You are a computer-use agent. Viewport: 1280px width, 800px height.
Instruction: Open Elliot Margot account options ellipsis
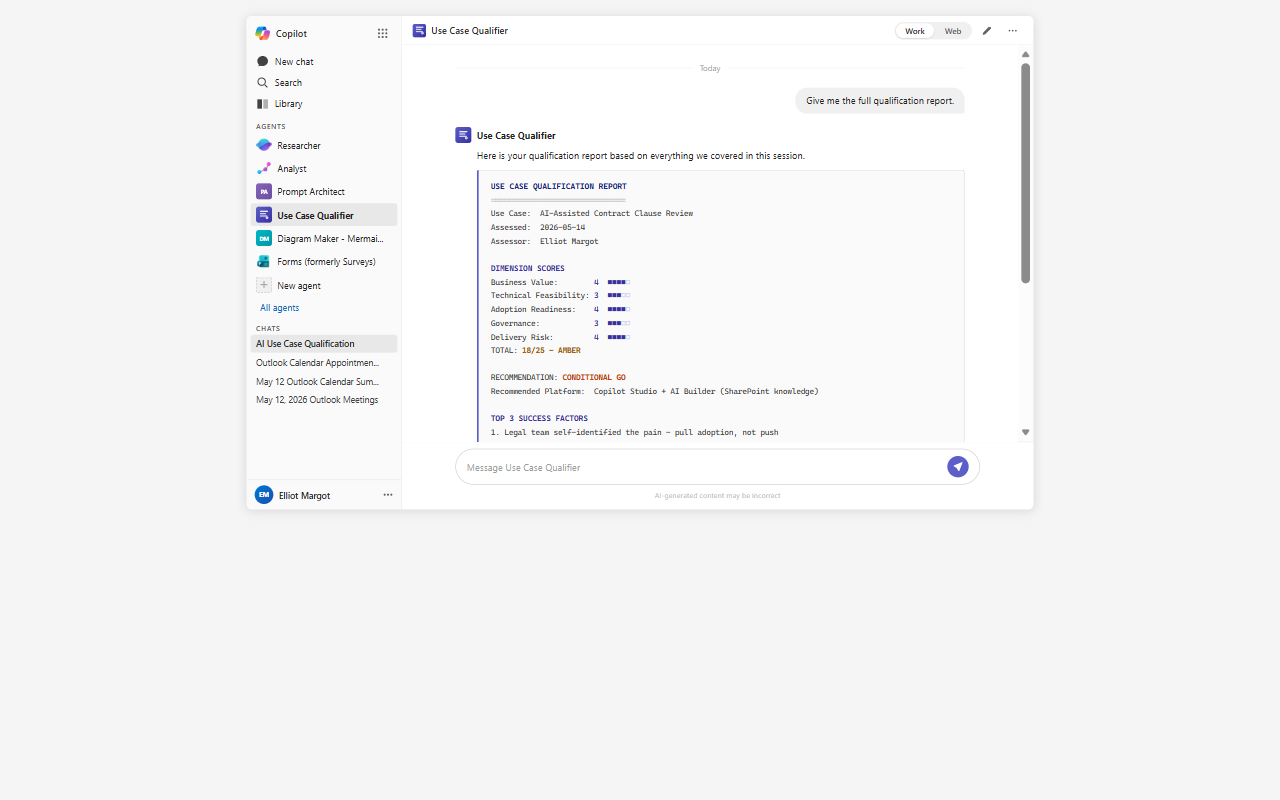point(388,495)
